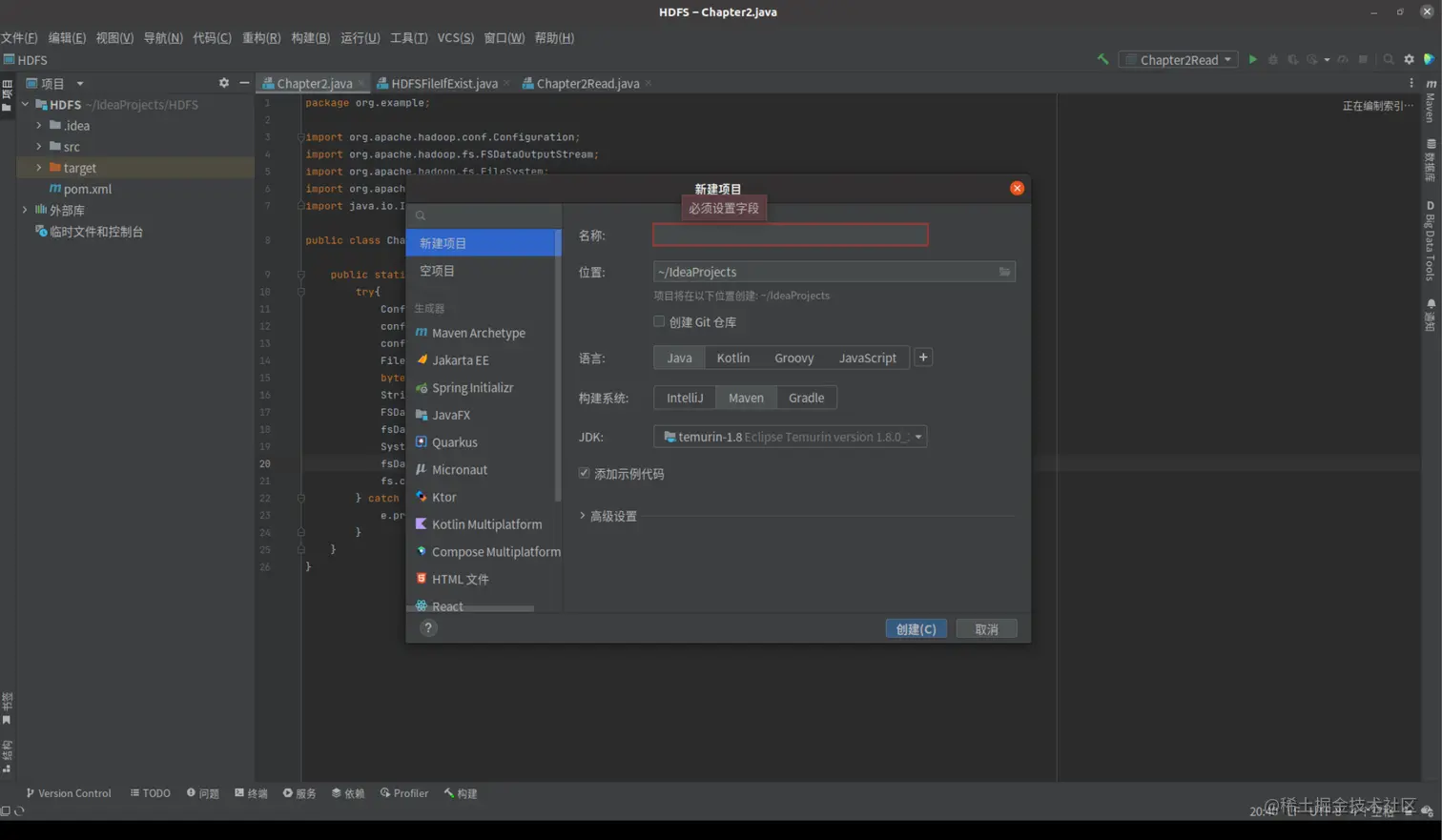Open the Profiler tool window

(x=404, y=793)
